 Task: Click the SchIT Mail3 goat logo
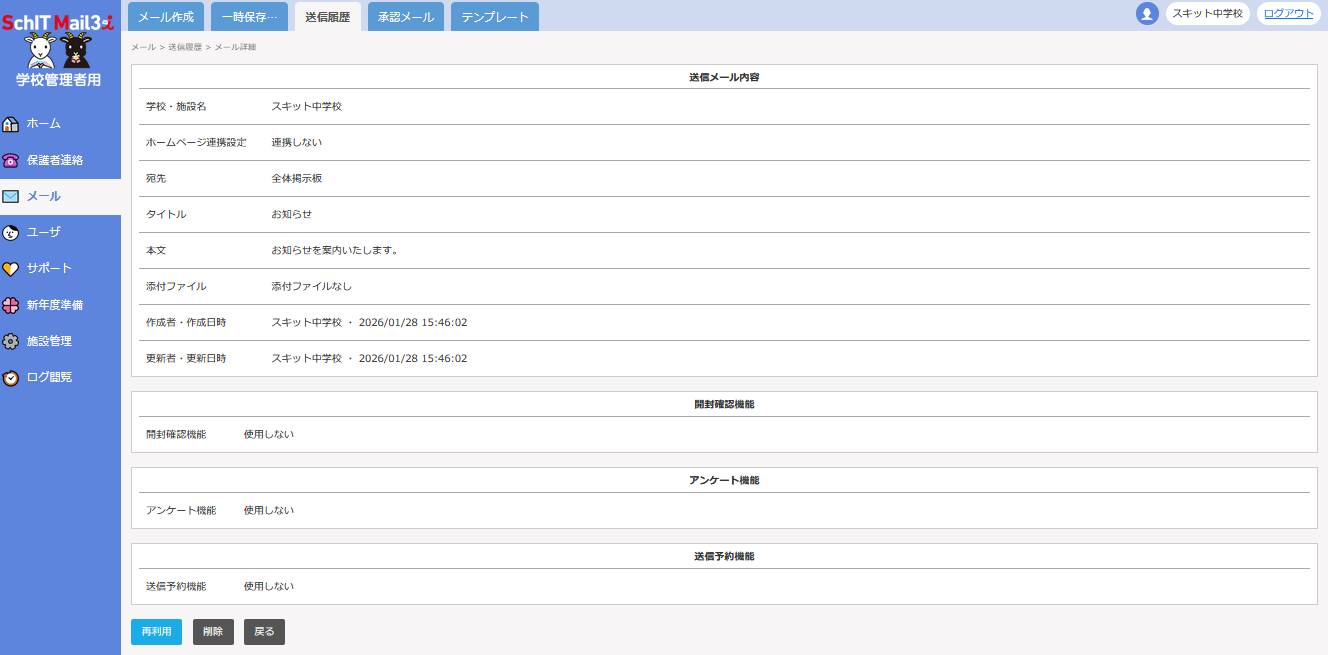(58, 48)
